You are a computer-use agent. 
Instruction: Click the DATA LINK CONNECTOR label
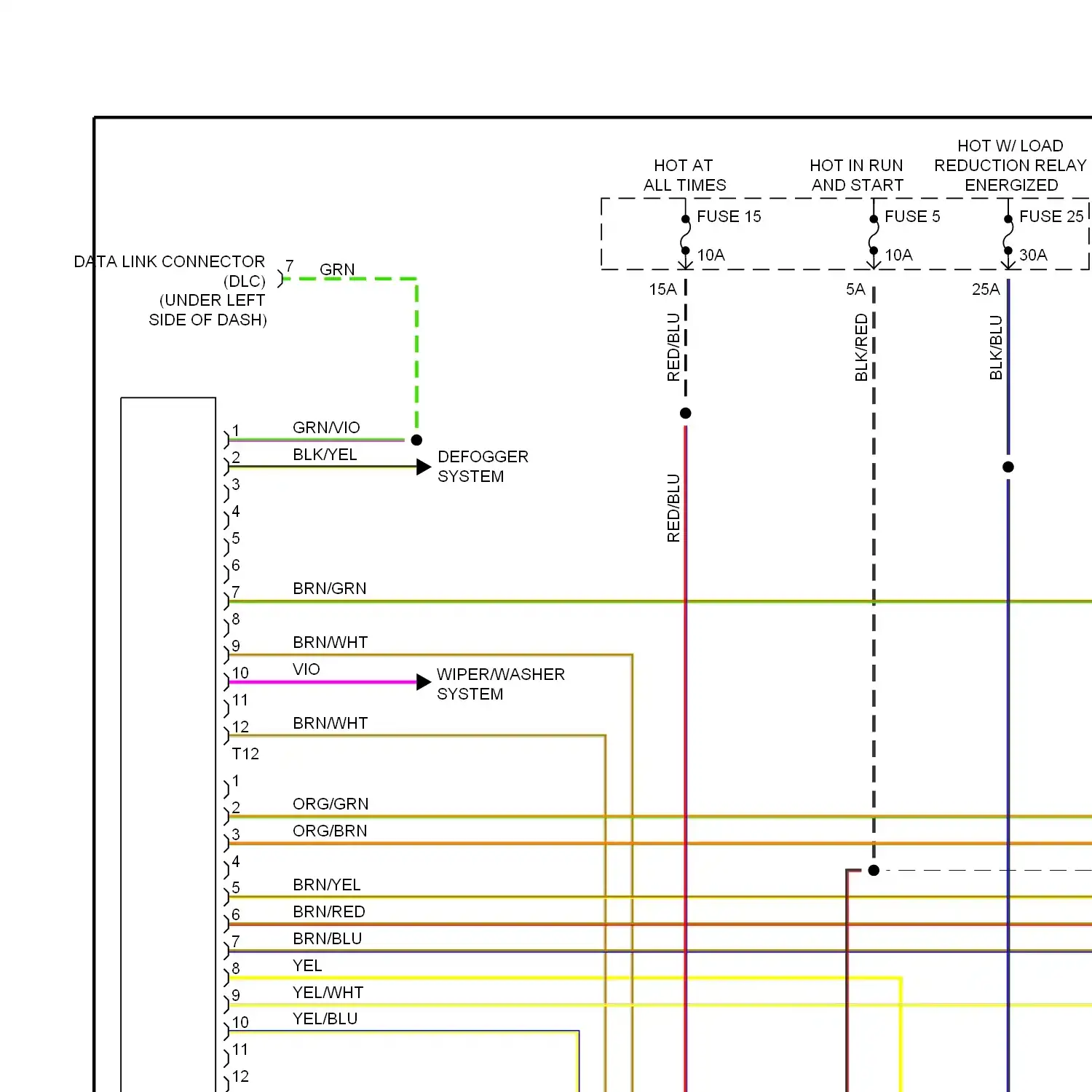tap(169, 261)
